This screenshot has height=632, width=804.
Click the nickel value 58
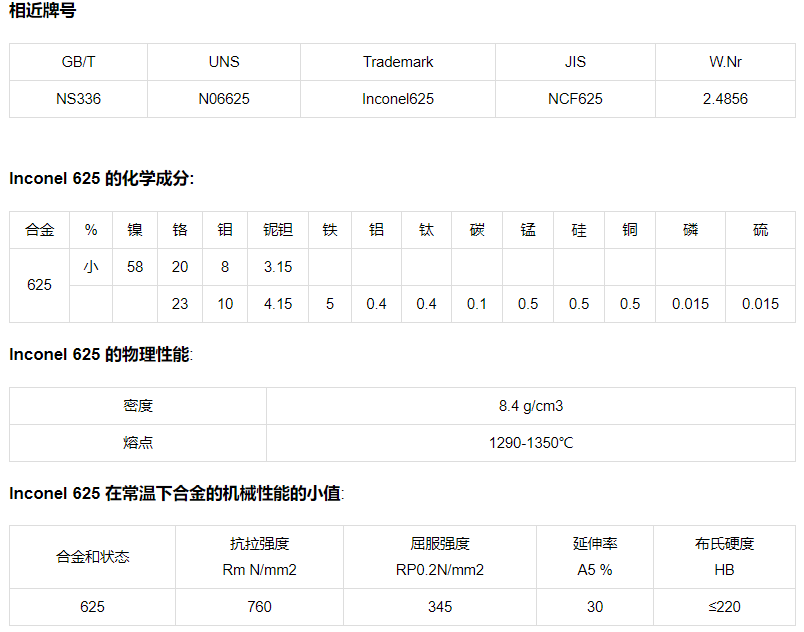pos(135,267)
